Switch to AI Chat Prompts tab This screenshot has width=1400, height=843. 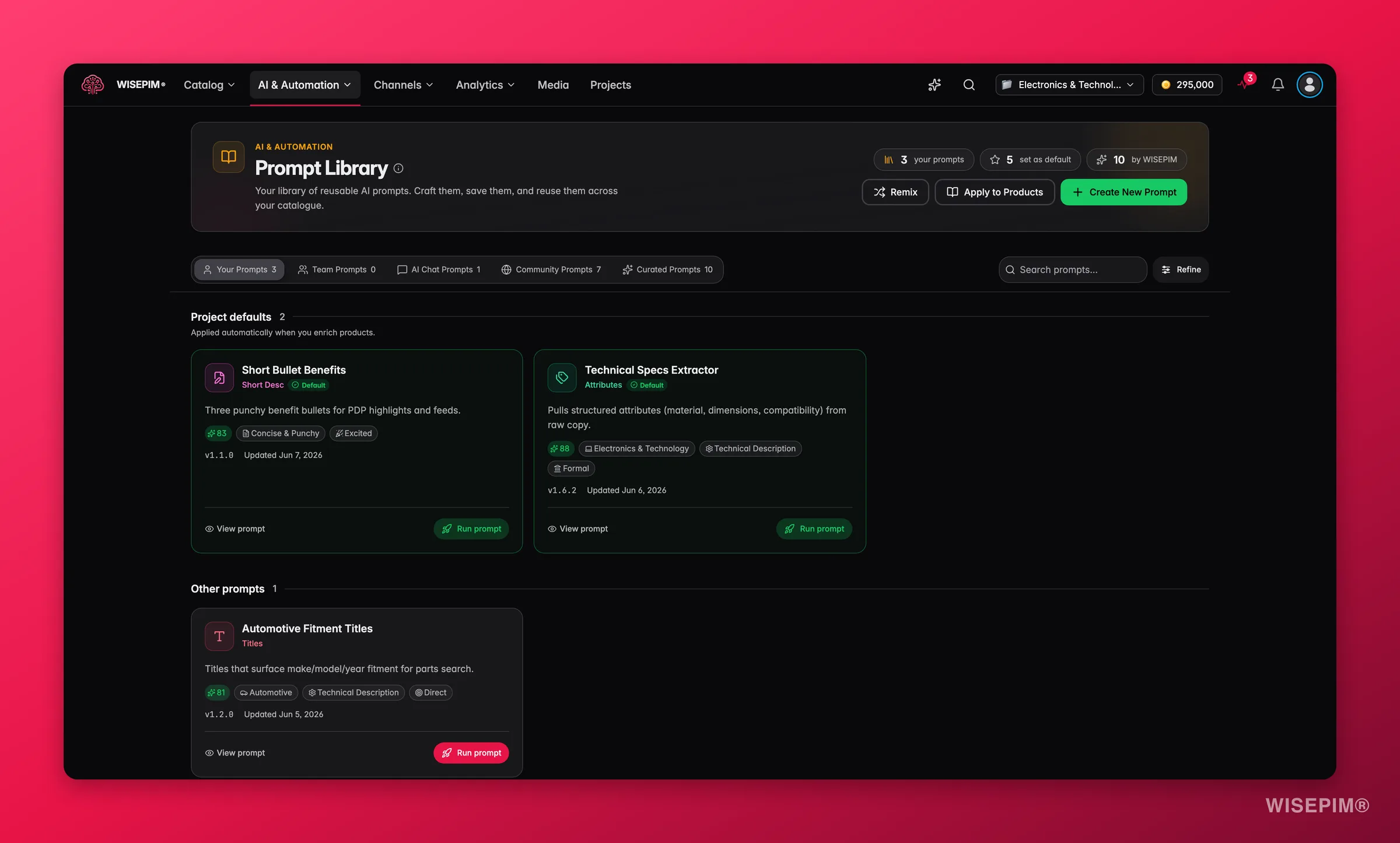coord(439,270)
